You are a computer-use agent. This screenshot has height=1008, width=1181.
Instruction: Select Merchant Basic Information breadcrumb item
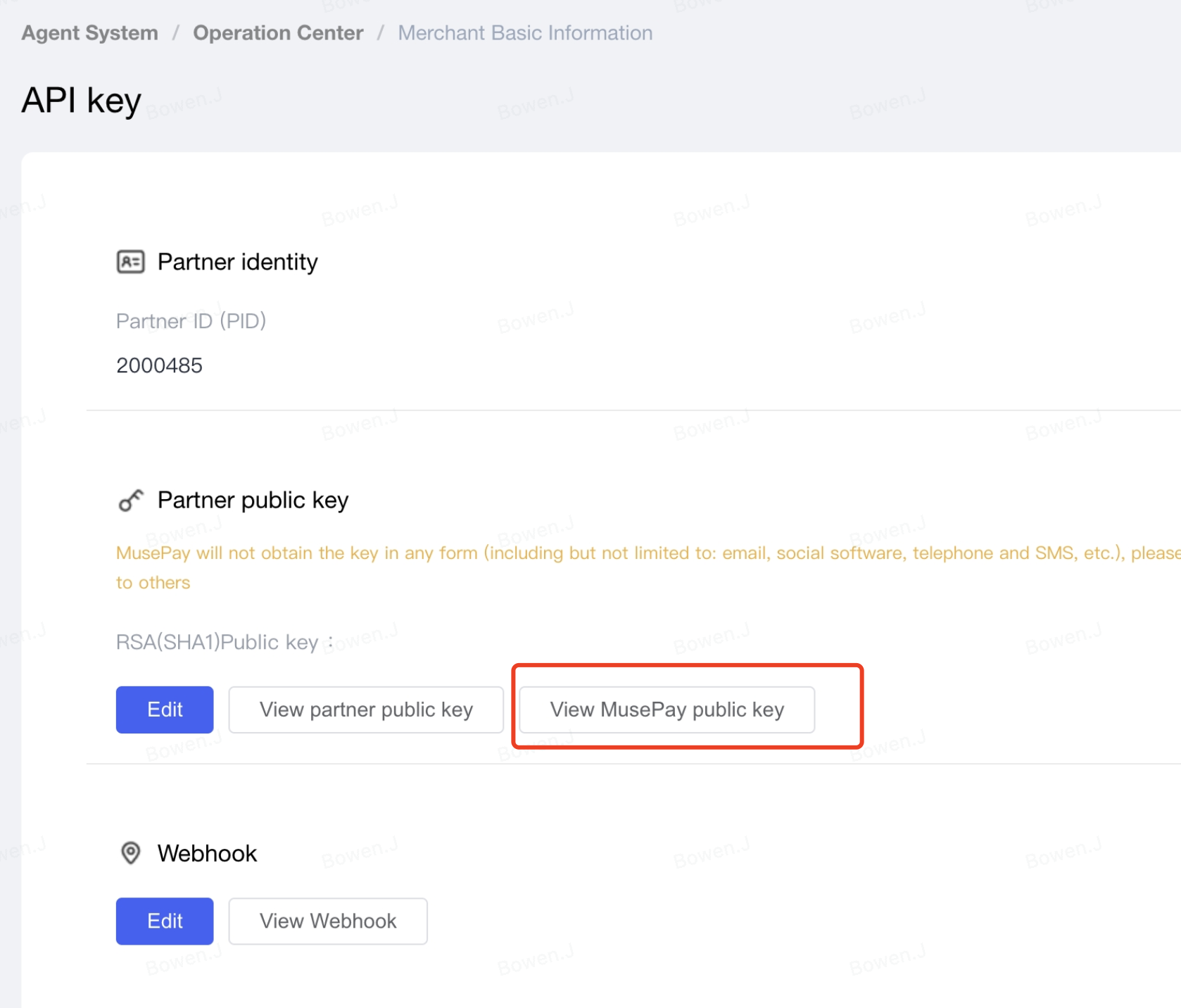click(x=525, y=33)
